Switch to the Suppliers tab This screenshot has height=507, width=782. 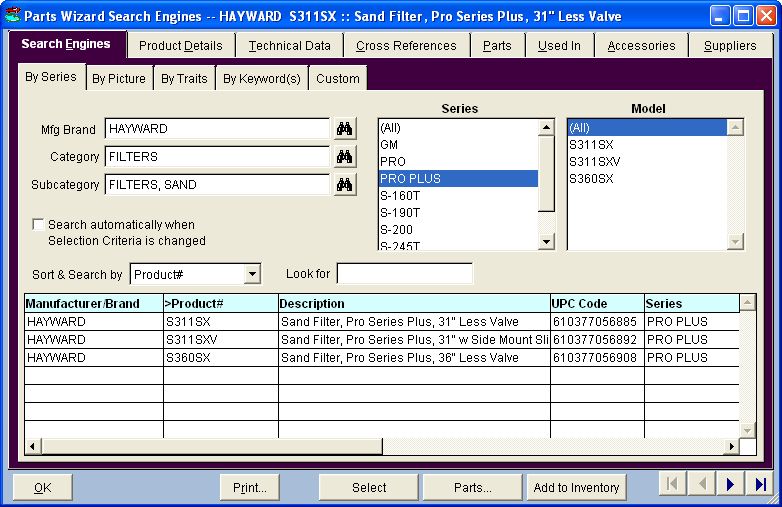(730, 46)
